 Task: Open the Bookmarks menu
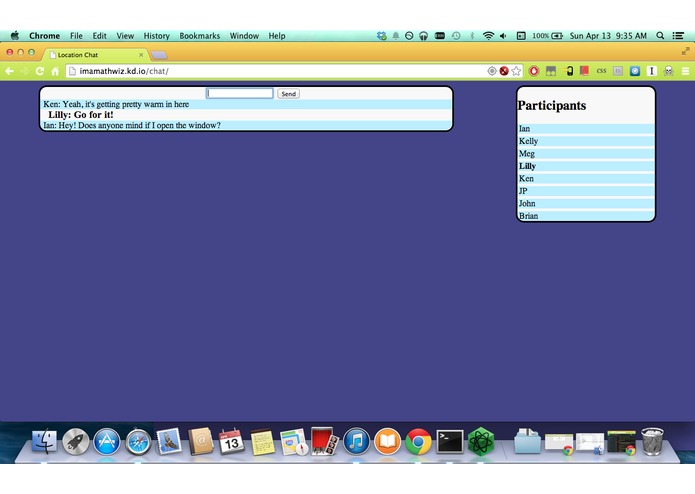(x=199, y=36)
